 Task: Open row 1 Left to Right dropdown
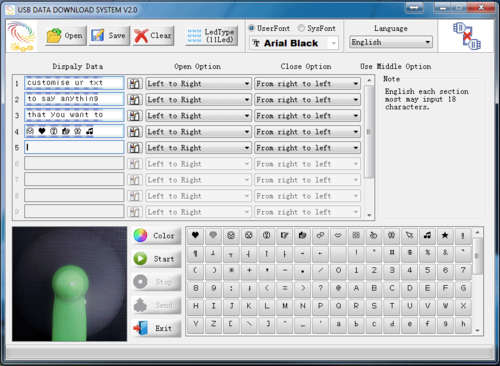[198, 84]
